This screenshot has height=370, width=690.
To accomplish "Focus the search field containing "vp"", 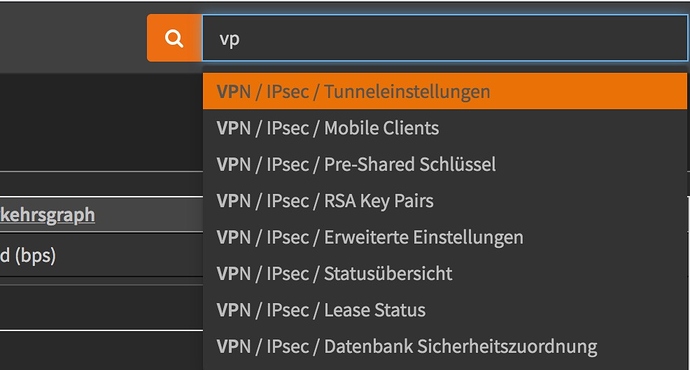I will (444, 38).
